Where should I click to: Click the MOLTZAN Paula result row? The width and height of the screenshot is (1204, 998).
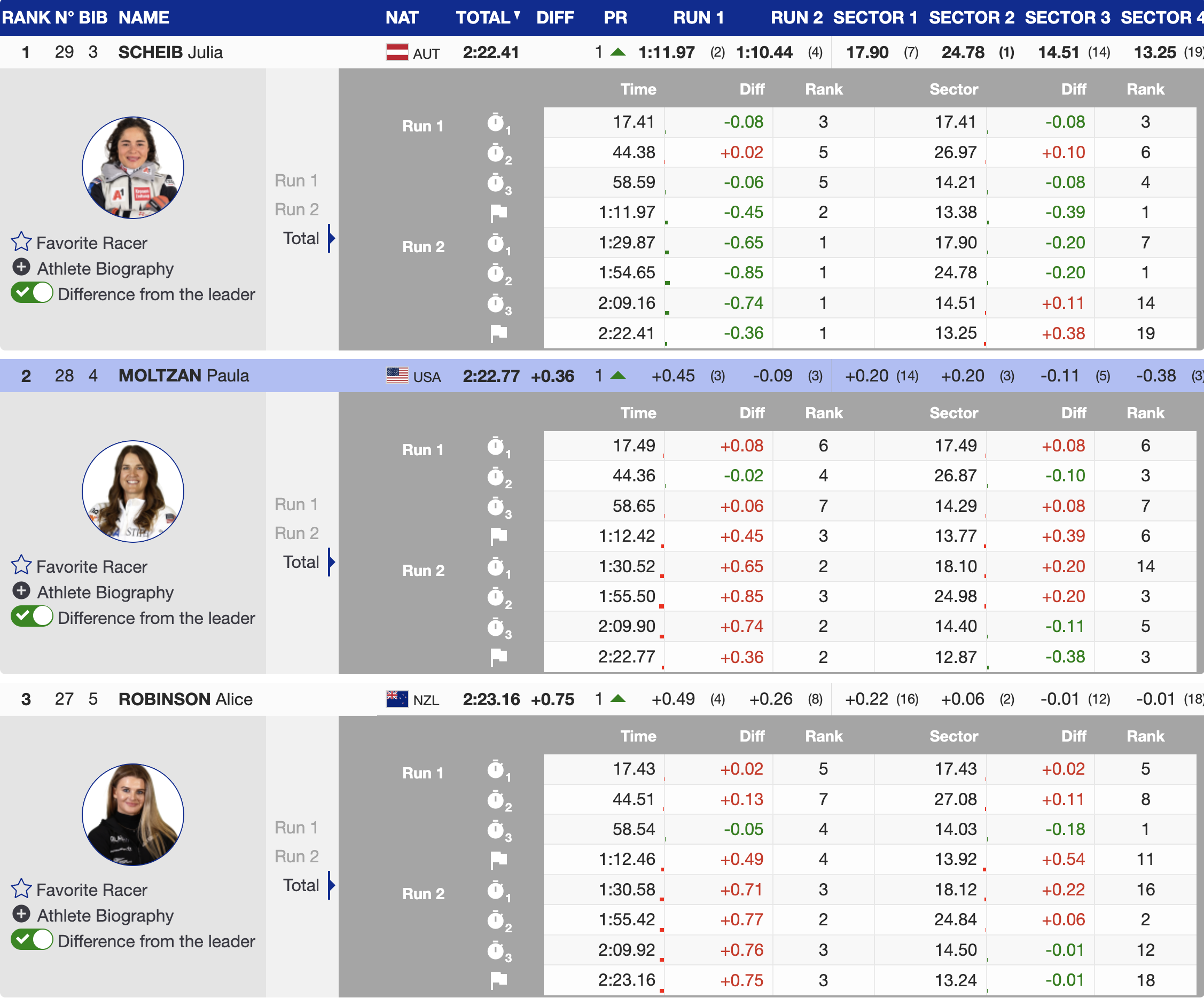(183, 376)
